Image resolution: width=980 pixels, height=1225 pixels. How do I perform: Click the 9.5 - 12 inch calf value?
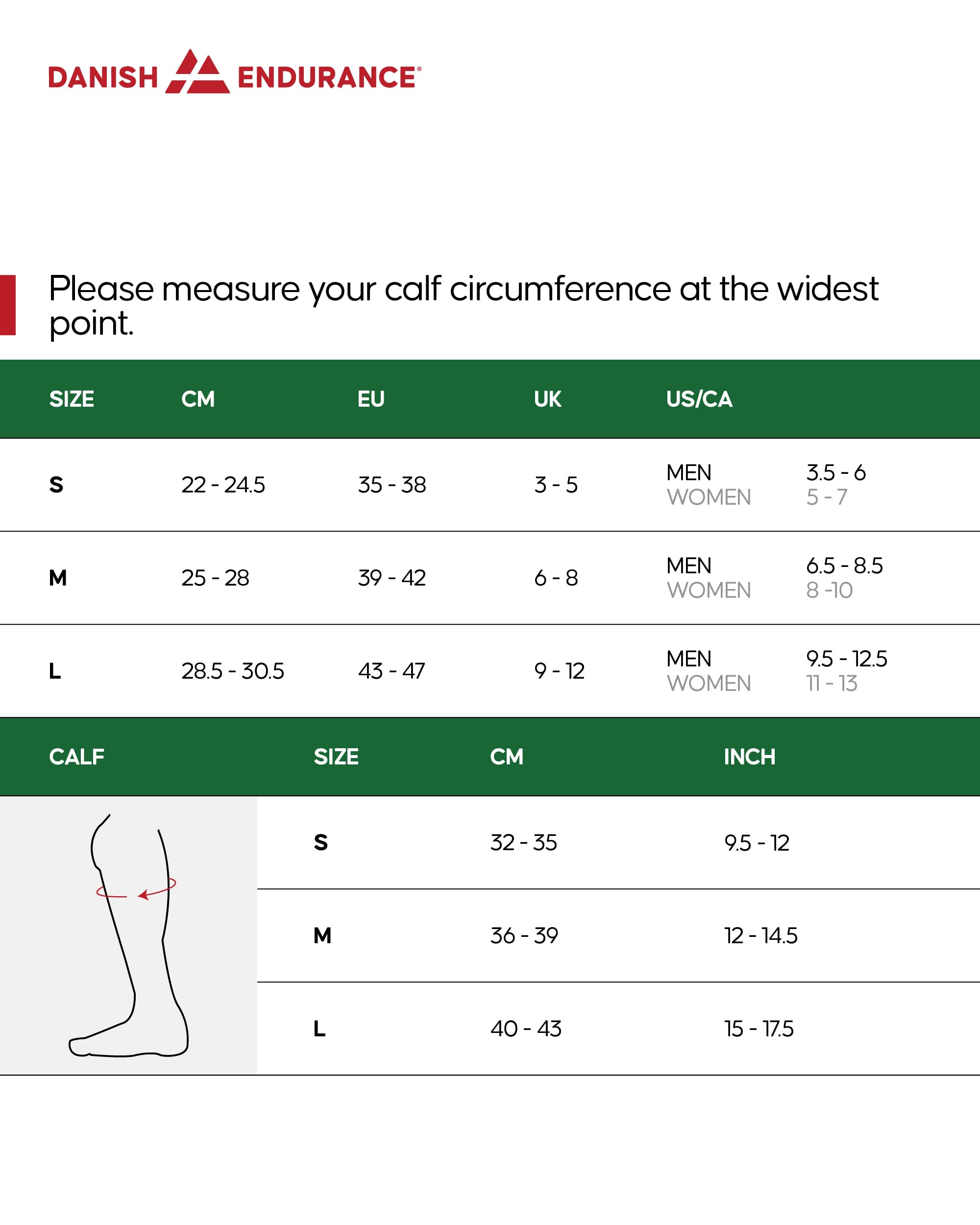(756, 843)
